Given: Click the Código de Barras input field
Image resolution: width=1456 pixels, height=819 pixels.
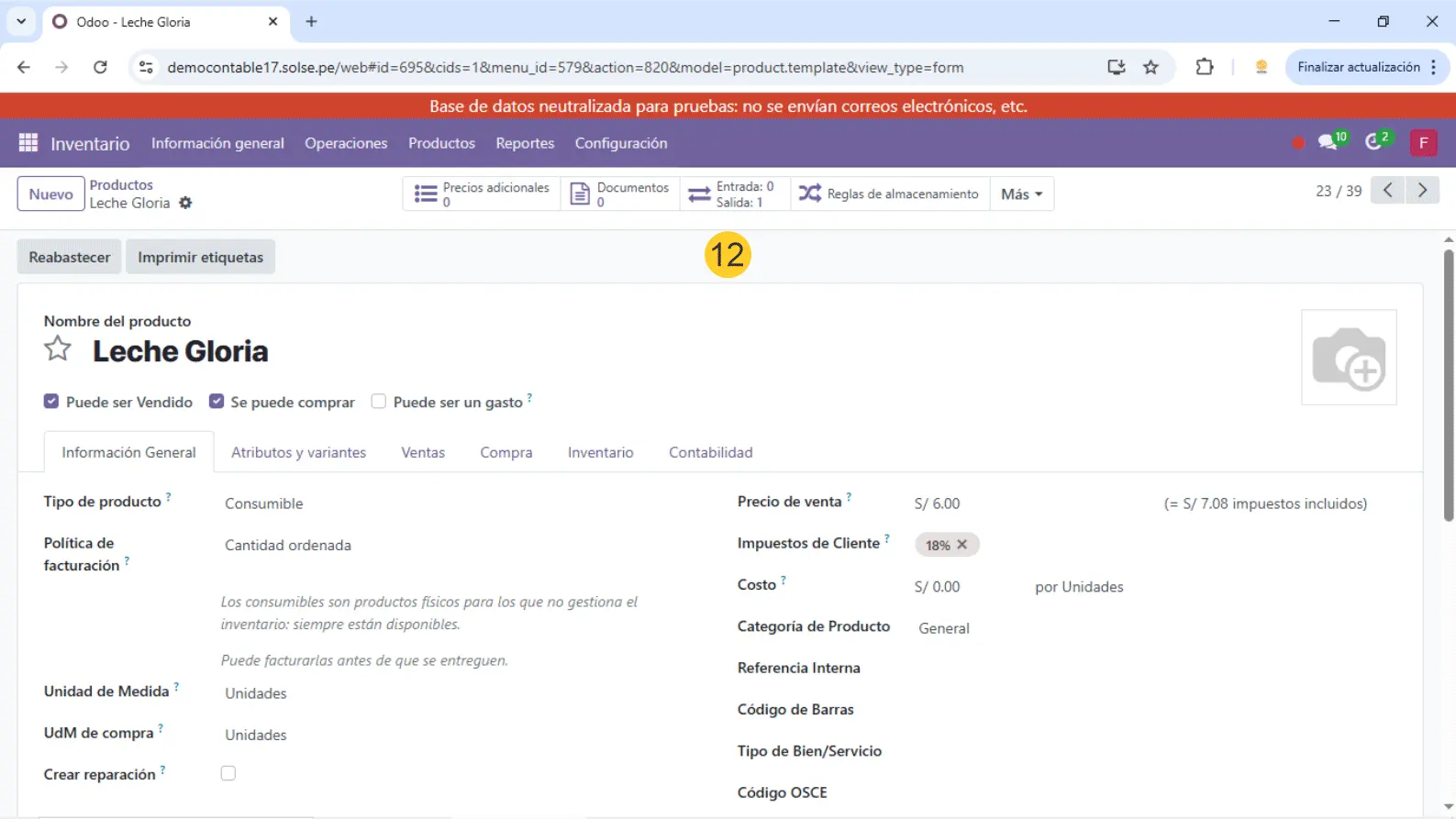Looking at the screenshot, I should pyautogui.click(x=1156, y=710).
